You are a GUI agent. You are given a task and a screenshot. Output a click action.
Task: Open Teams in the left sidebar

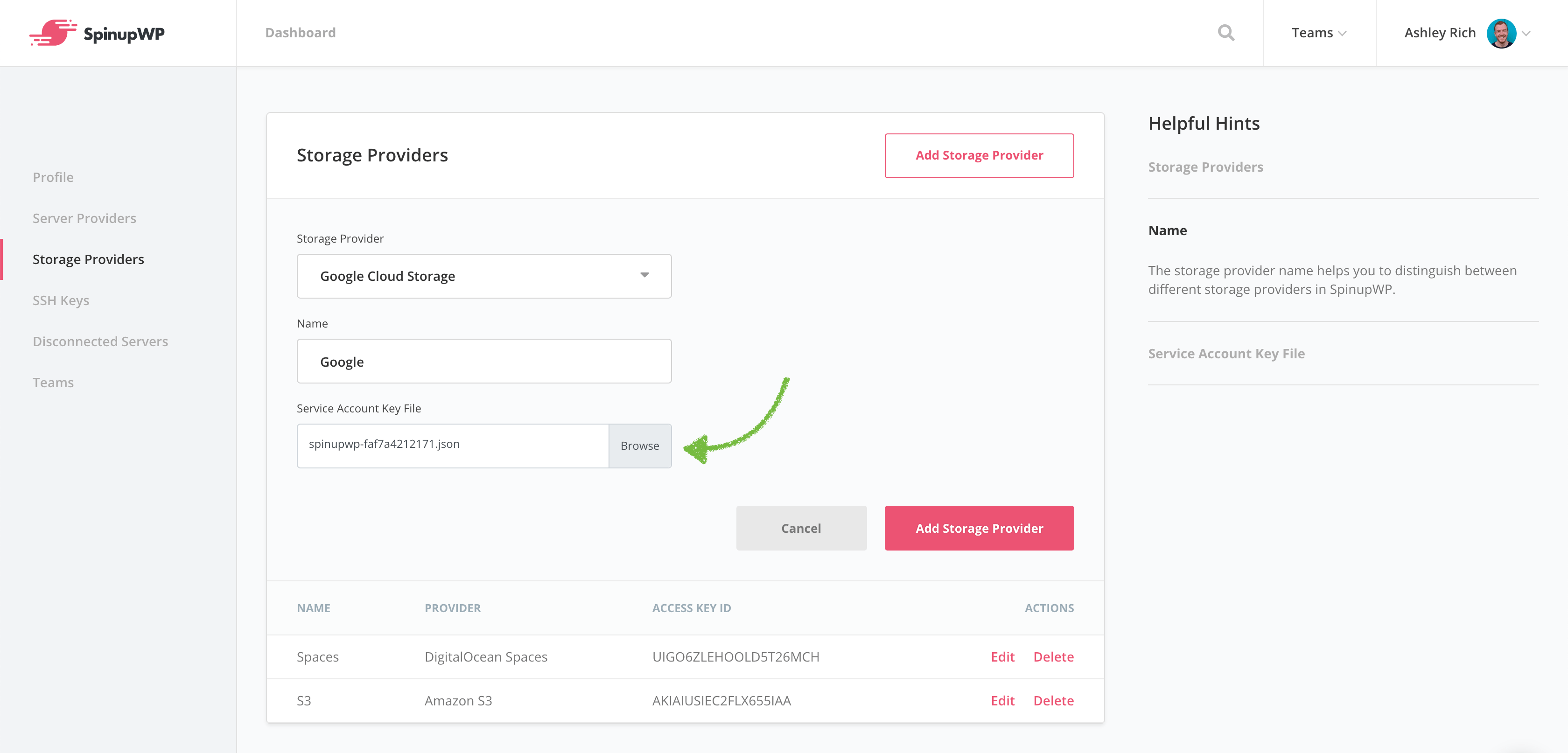[53, 382]
